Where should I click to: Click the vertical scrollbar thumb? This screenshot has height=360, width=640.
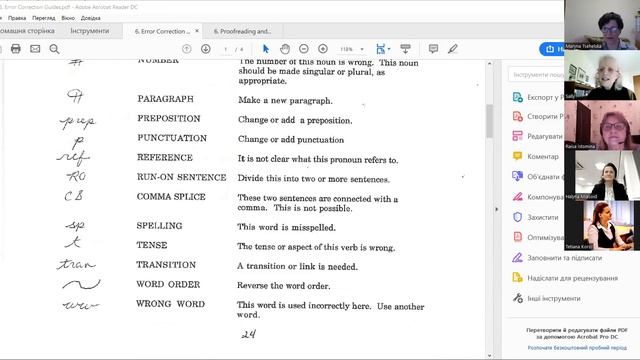point(489,121)
